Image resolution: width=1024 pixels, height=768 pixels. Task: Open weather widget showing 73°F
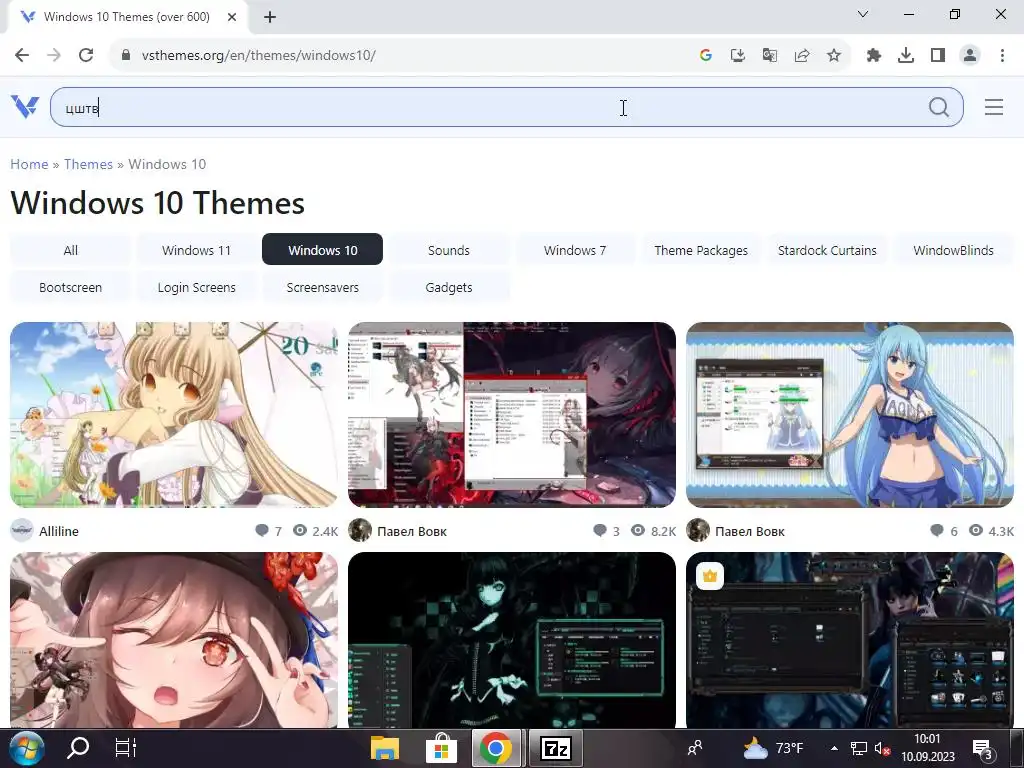pos(773,748)
